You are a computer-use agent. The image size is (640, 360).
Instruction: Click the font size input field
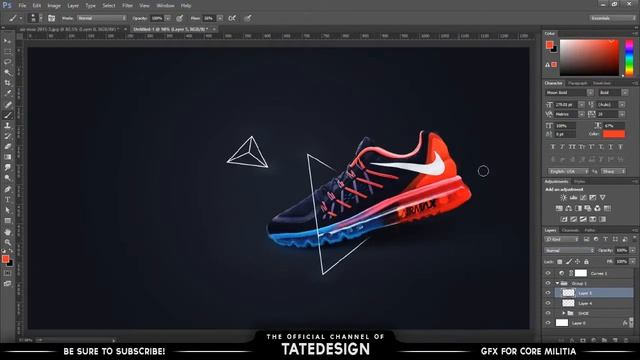(x=566, y=104)
